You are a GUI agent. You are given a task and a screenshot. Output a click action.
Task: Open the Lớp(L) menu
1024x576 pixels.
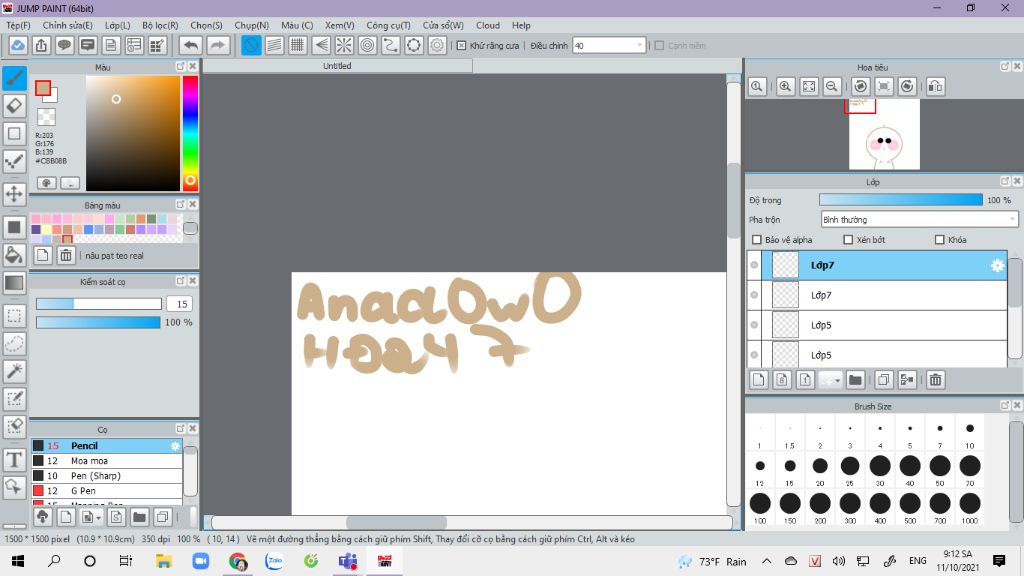pyautogui.click(x=118, y=25)
